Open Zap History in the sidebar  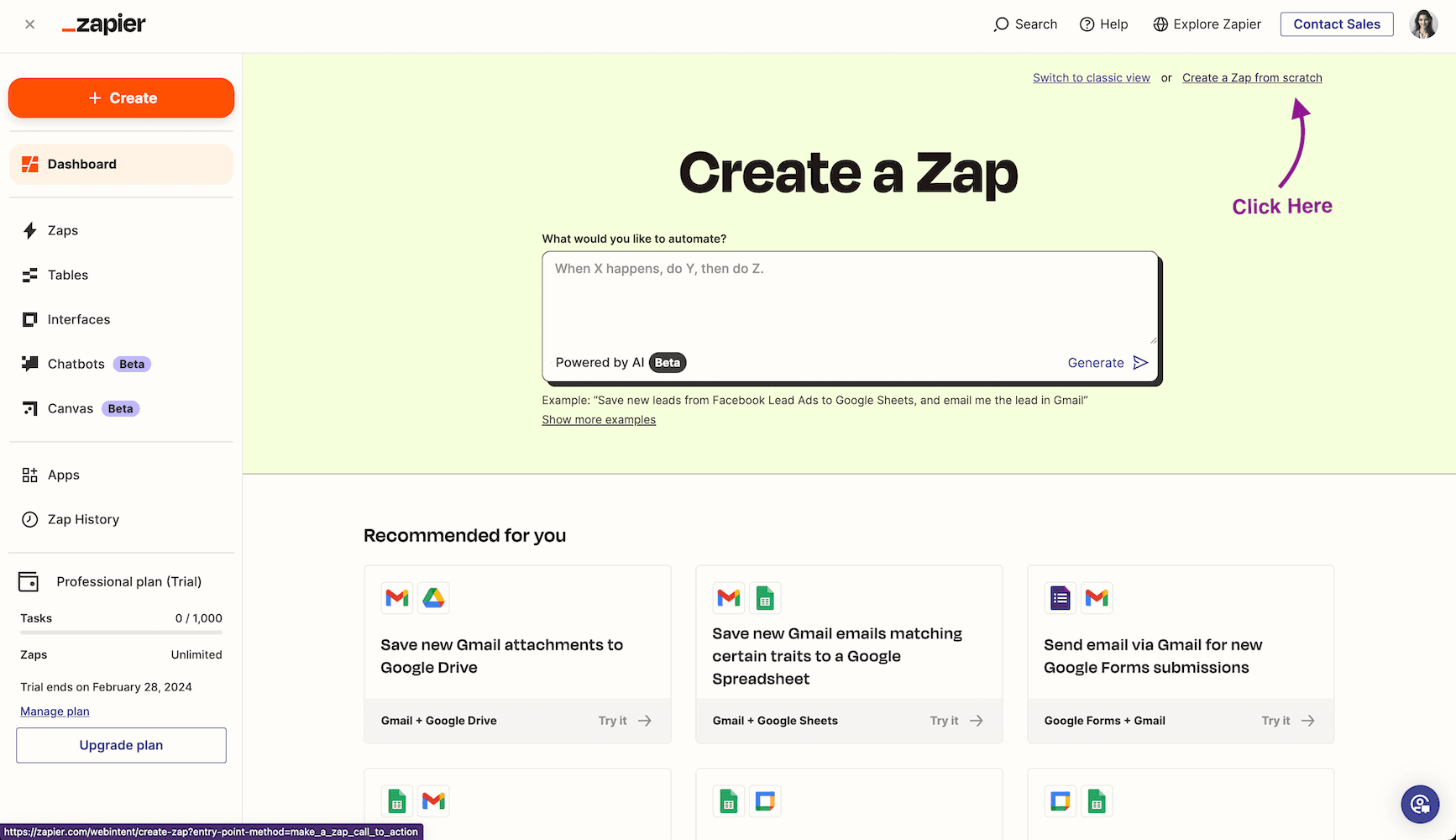[122, 519]
